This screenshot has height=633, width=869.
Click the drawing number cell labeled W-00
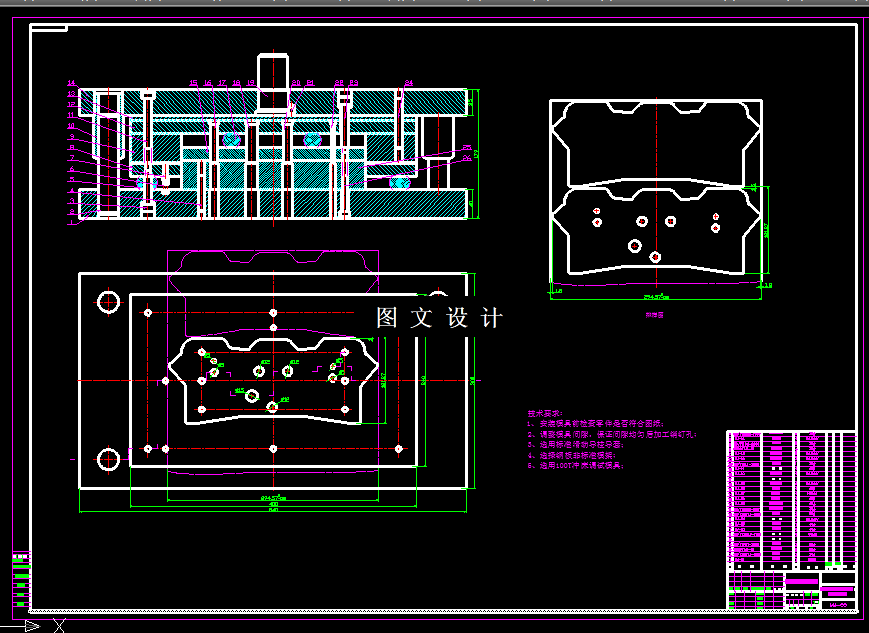[x=838, y=605]
